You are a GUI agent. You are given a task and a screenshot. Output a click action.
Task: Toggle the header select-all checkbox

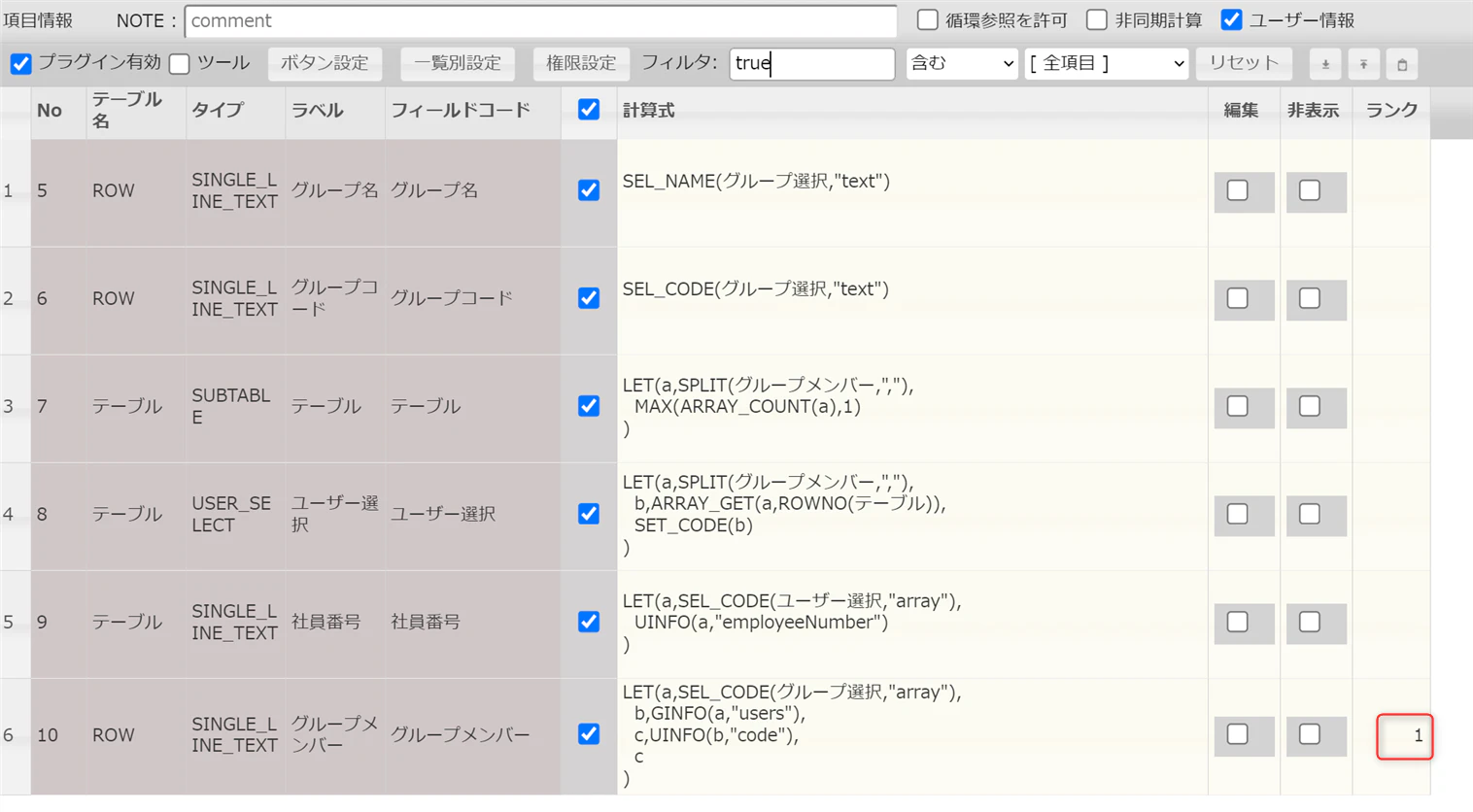click(589, 110)
